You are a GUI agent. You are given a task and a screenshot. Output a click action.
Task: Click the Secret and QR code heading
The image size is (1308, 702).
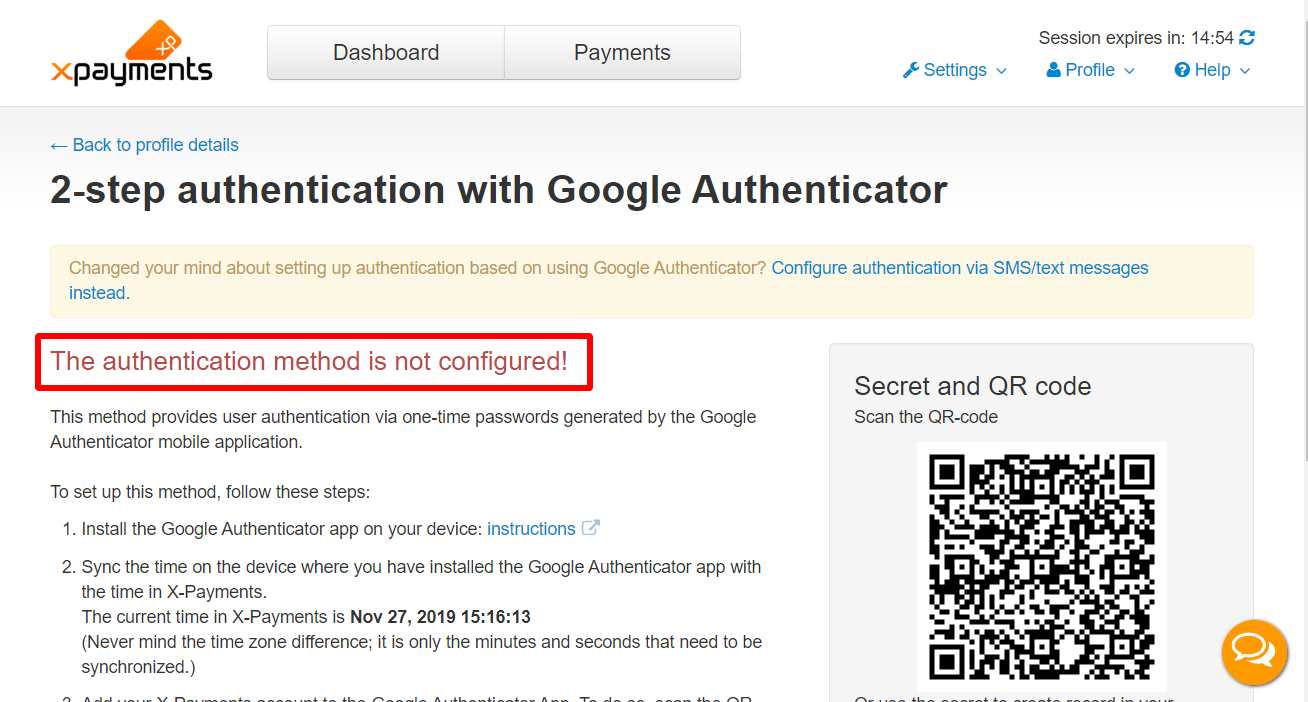tap(973, 386)
